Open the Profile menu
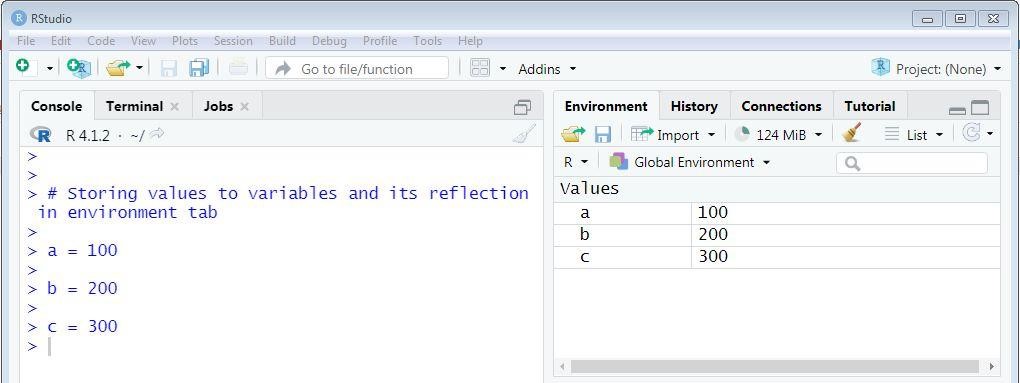 click(380, 41)
